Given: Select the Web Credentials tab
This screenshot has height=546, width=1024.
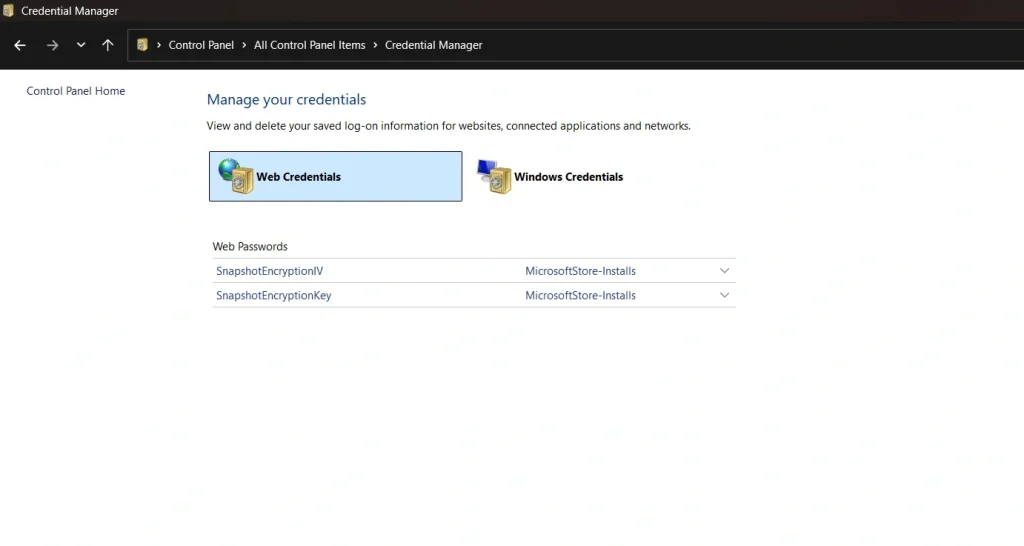Looking at the screenshot, I should [x=336, y=176].
